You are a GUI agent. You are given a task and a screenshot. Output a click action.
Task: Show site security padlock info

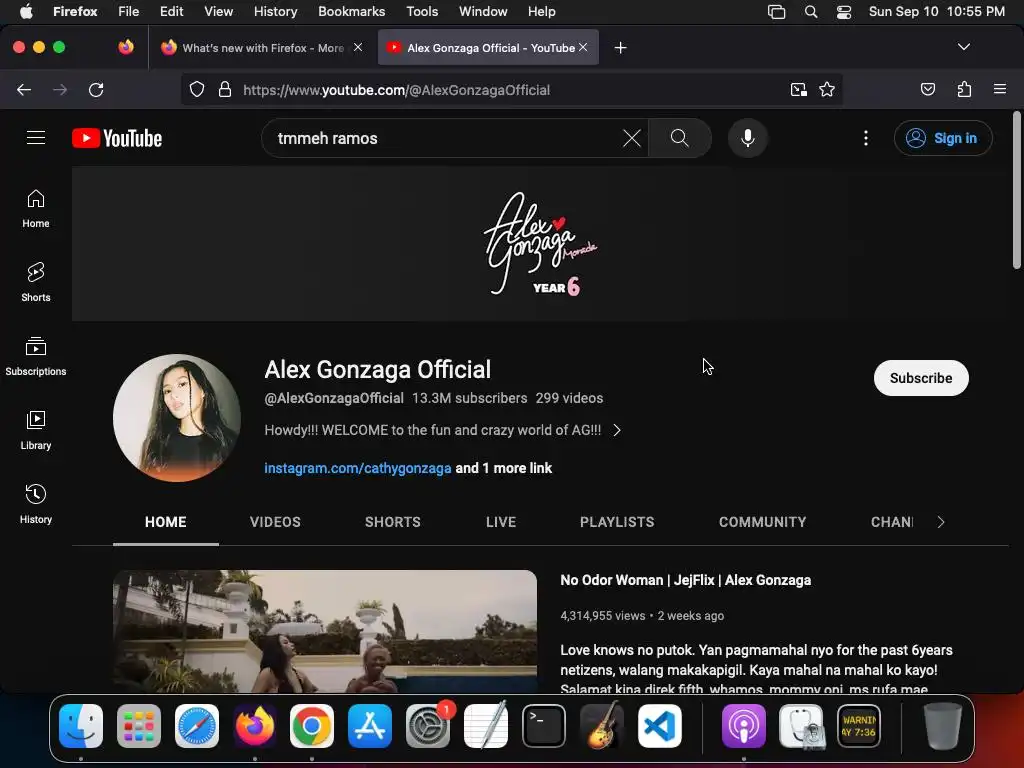[x=225, y=90]
